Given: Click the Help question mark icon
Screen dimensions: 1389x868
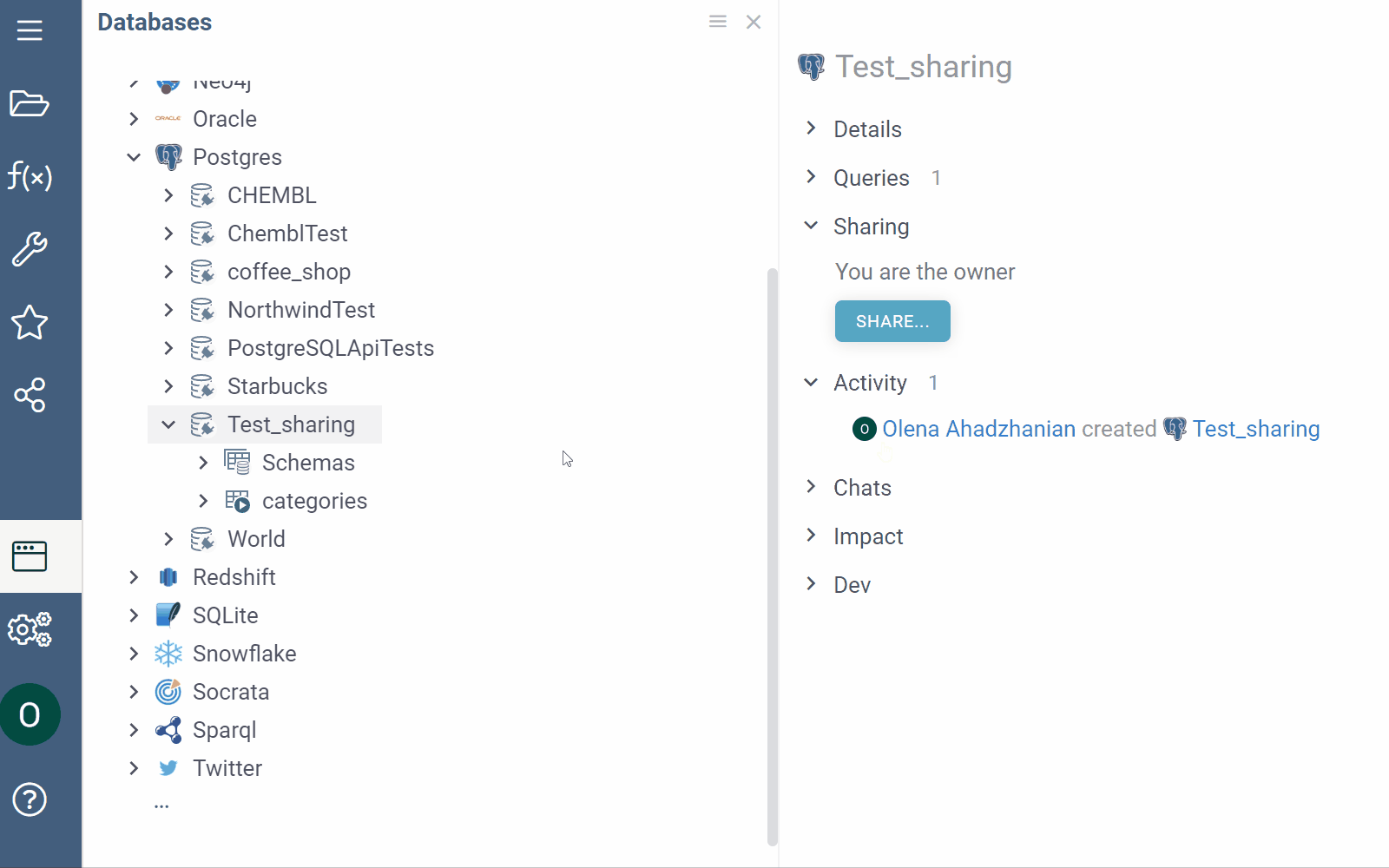Looking at the screenshot, I should click(x=30, y=799).
